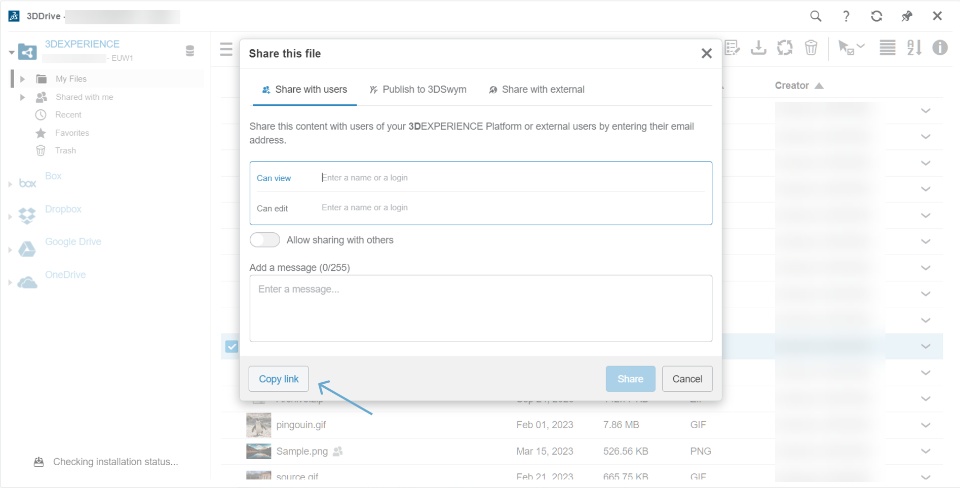
Task: Expand the Shared with me node
Action: 22,97
